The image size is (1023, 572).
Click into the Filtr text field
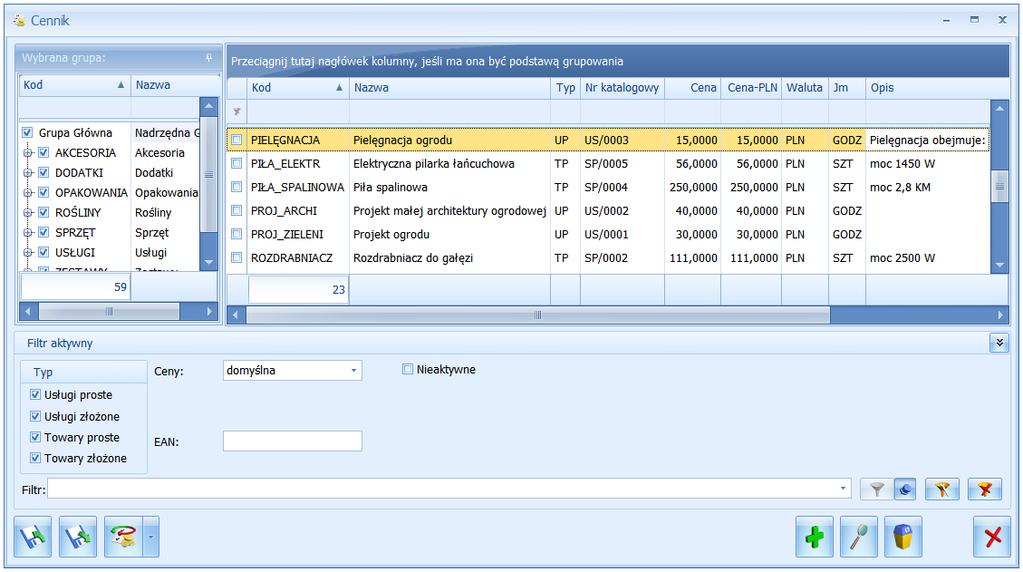[x=442, y=489]
